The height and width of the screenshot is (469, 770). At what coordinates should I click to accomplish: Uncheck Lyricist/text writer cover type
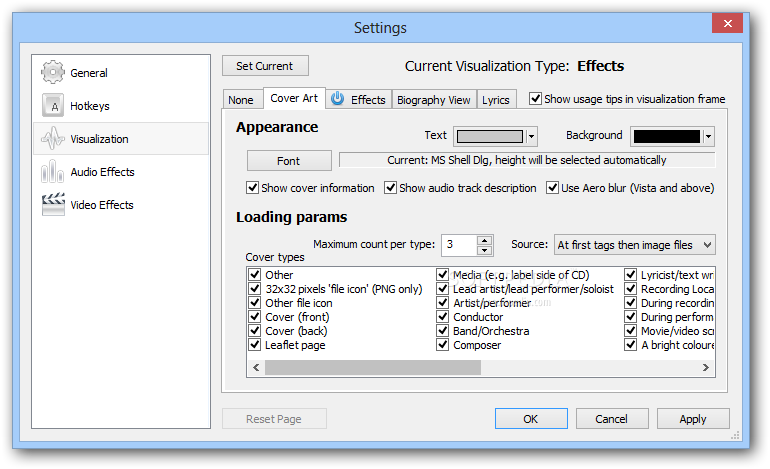pyautogui.click(x=631, y=275)
